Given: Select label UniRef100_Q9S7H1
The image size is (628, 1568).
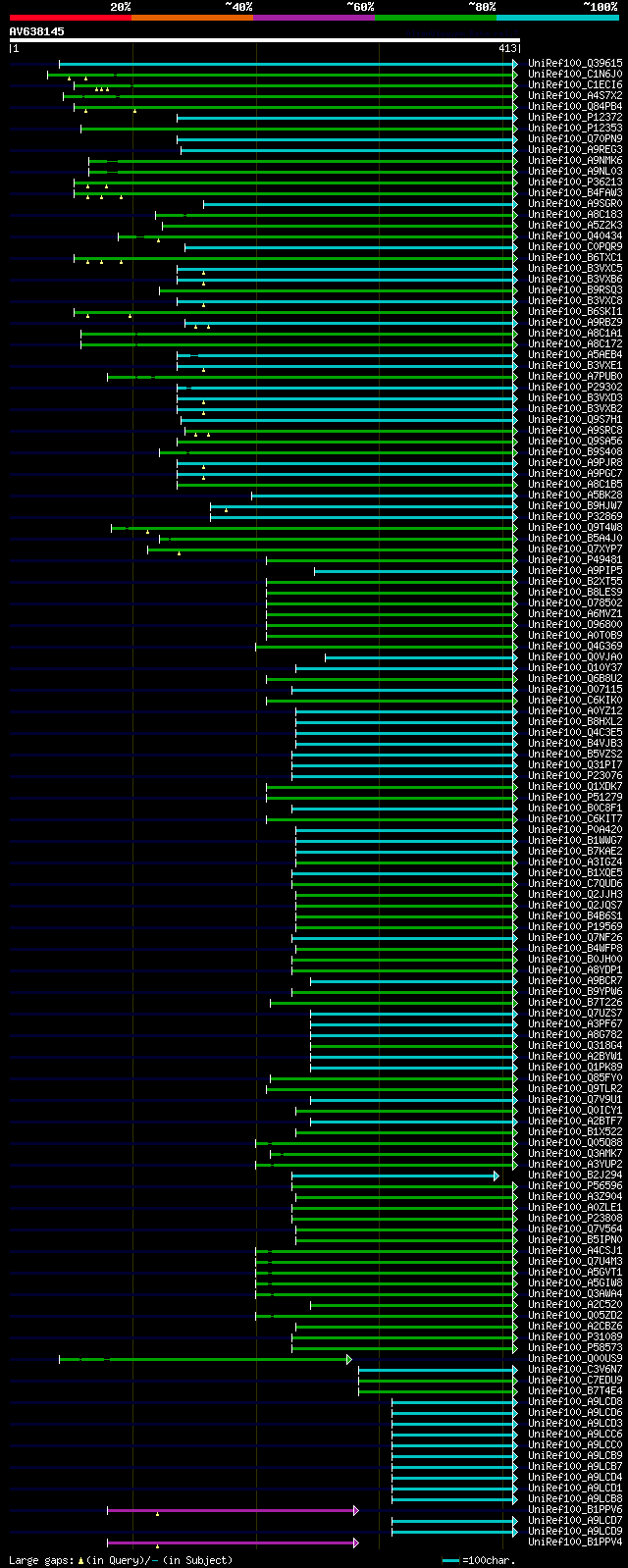Looking at the screenshot, I should pyautogui.click(x=575, y=419).
